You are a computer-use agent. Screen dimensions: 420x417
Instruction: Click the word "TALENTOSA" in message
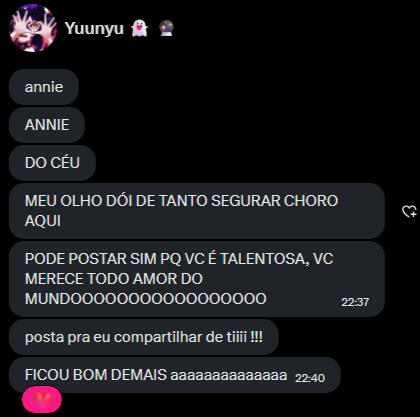(x=265, y=259)
